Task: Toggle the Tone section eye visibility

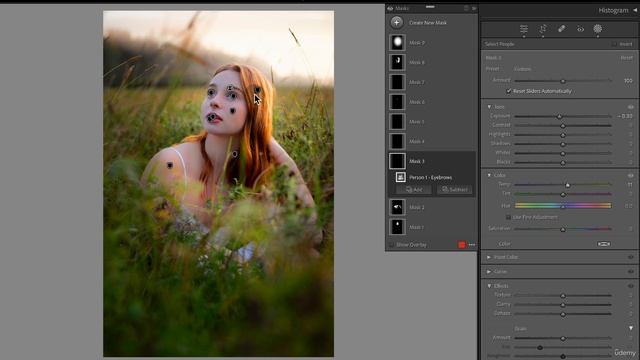Action: coord(631,107)
